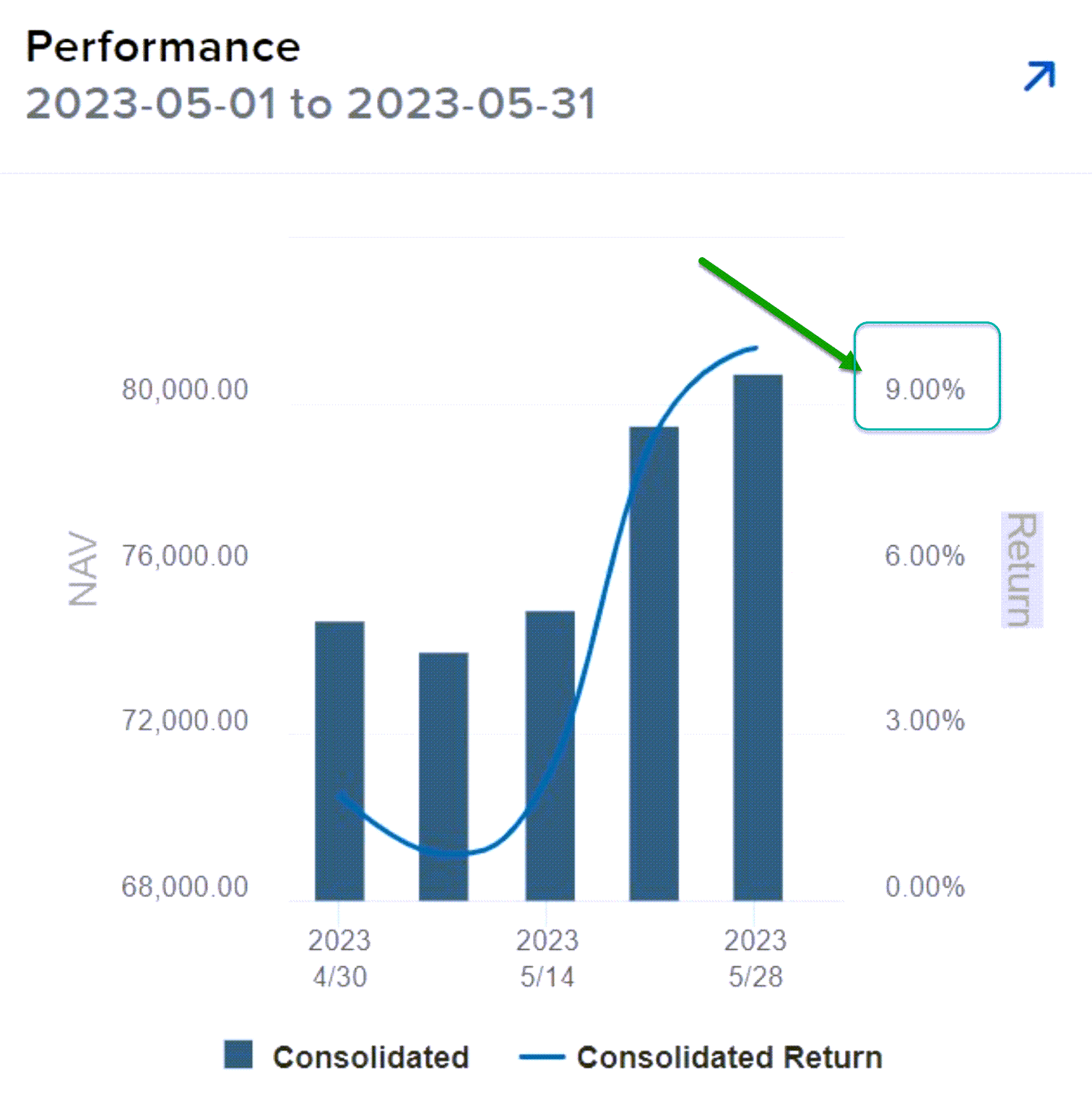Viewport: 1092px width, 1095px height.
Task: Click the NAV axis title
Action: click(84, 569)
